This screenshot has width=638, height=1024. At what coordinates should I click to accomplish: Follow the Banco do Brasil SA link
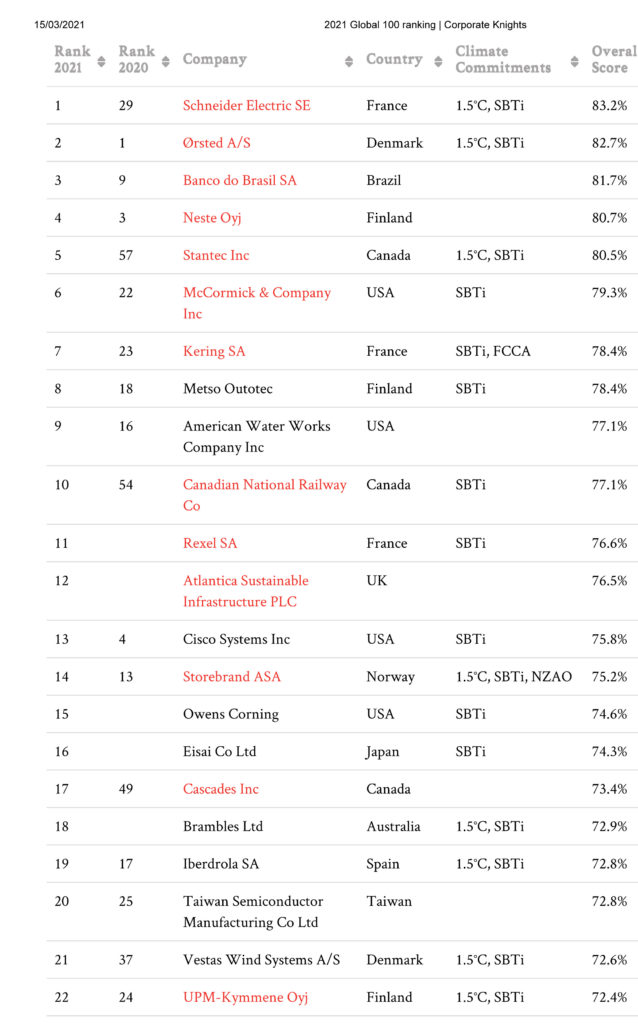tap(240, 180)
